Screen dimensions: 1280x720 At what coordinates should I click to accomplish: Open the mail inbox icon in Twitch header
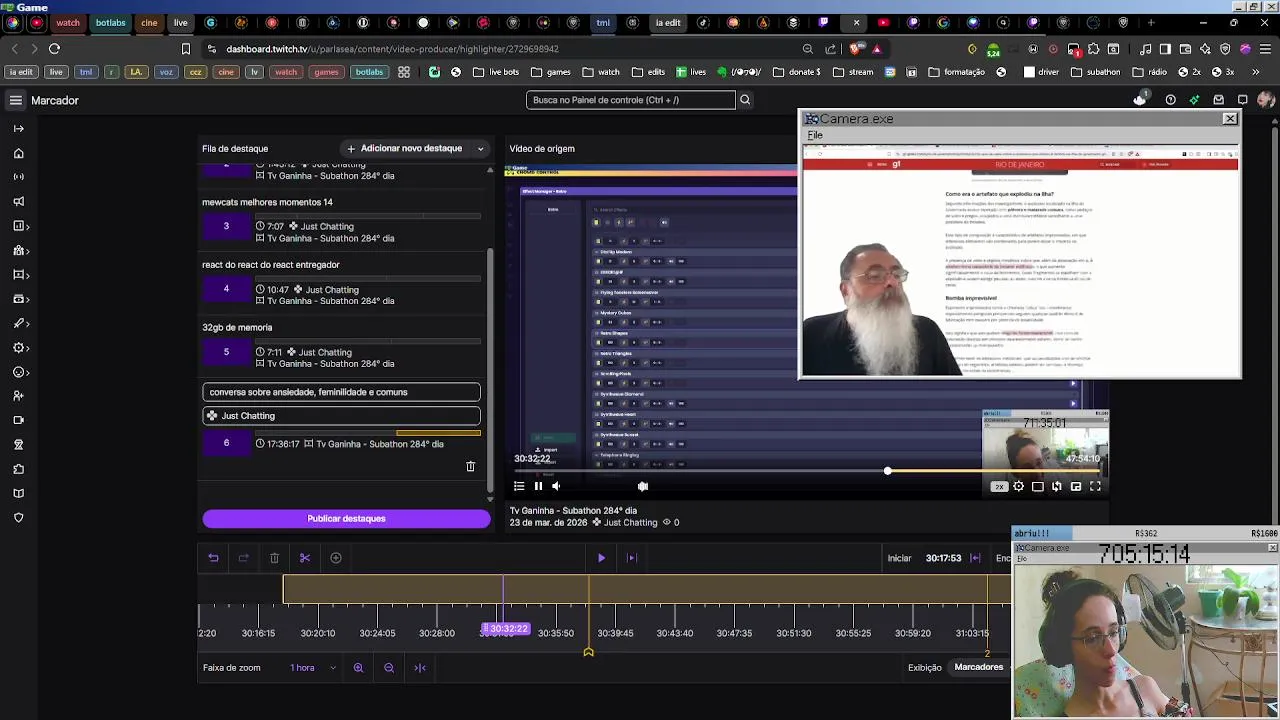[x=1218, y=100]
